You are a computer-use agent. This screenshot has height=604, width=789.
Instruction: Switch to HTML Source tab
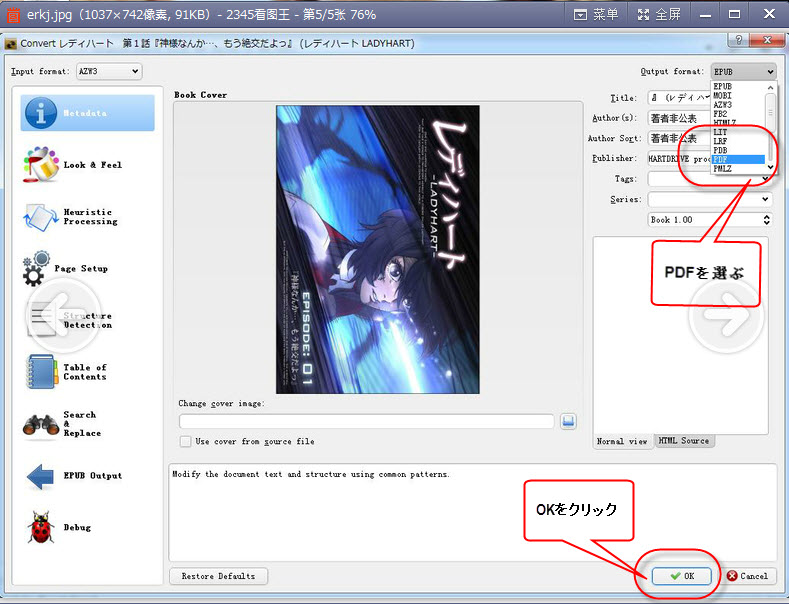[684, 440]
